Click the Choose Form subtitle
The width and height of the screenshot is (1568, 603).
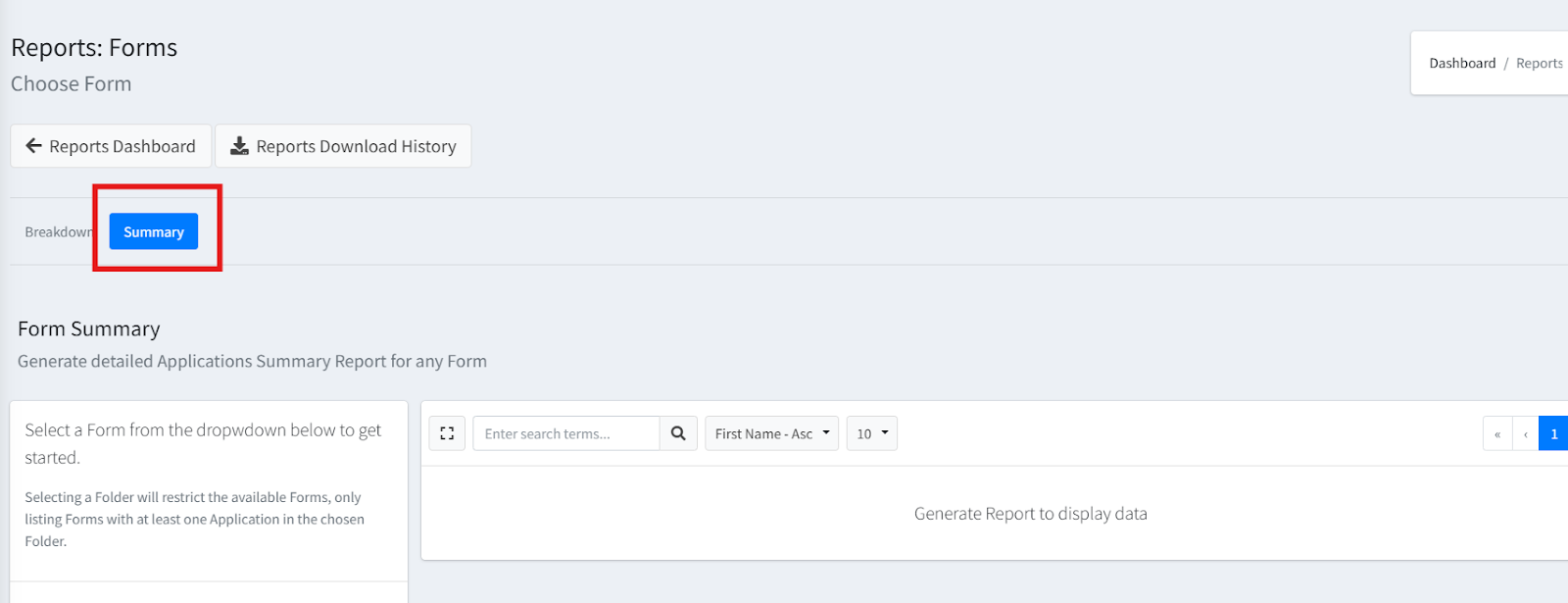(x=72, y=84)
